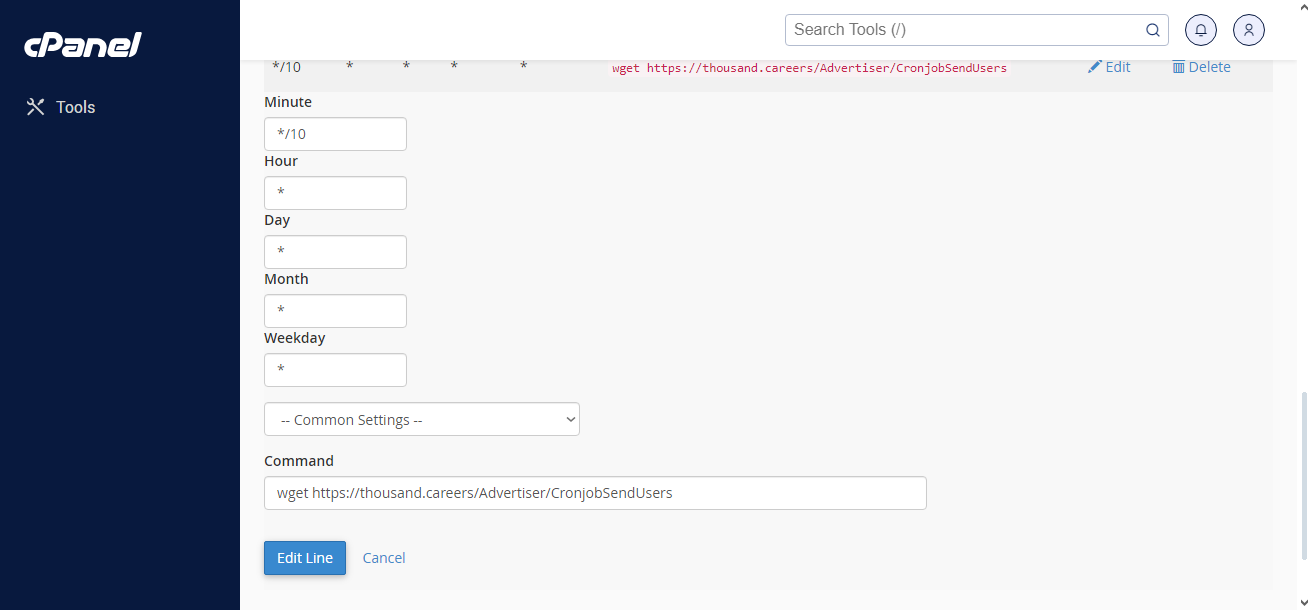Open the user account menu icon
This screenshot has height=610, width=1312.
pyautogui.click(x=1249, y=30)
